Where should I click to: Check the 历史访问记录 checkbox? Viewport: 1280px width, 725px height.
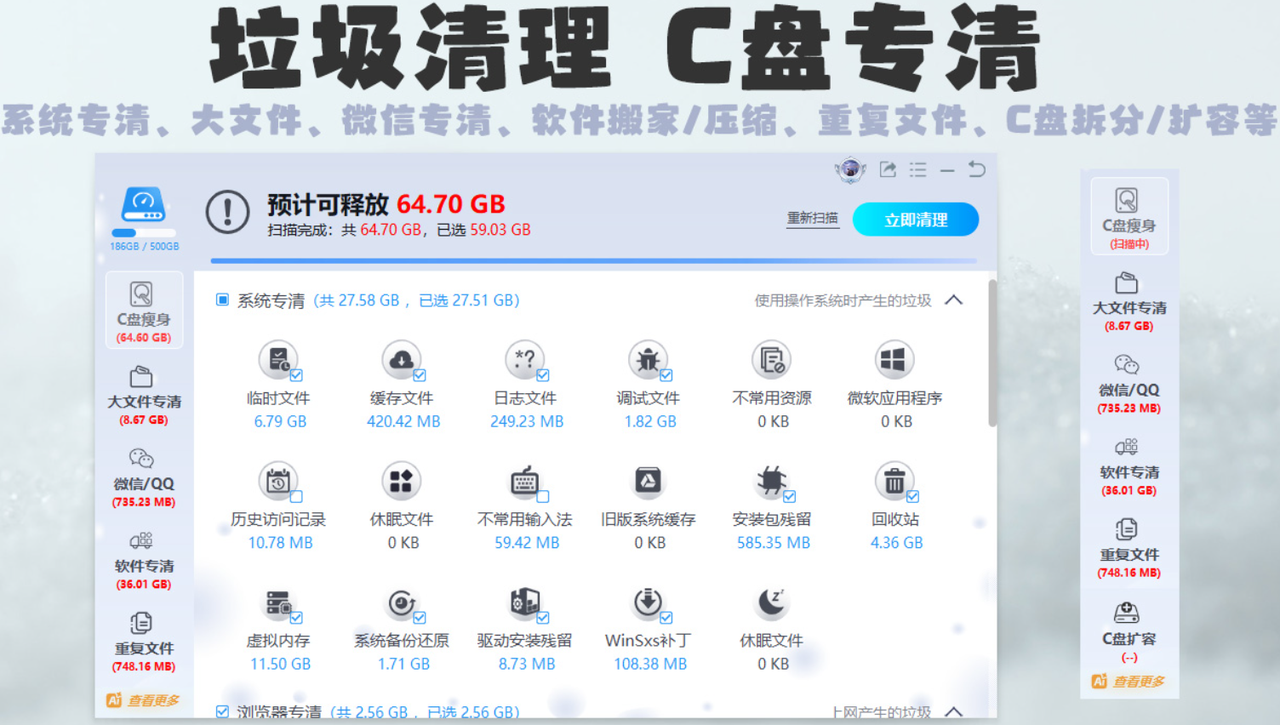click(296, 497)
